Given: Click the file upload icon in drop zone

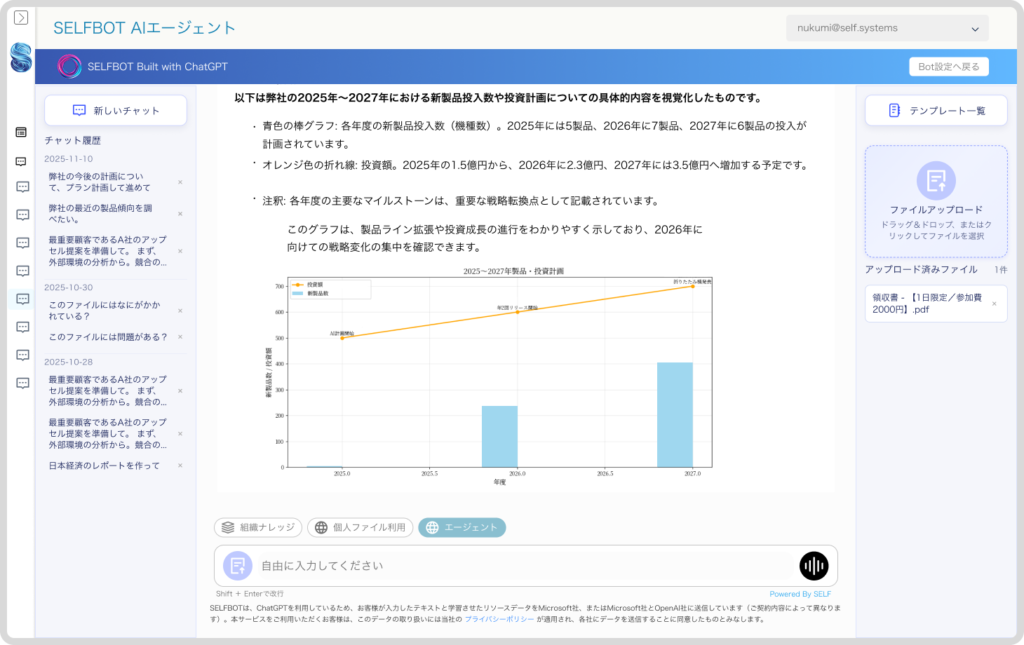Looking at the screenshot, I should pos(936,180).
